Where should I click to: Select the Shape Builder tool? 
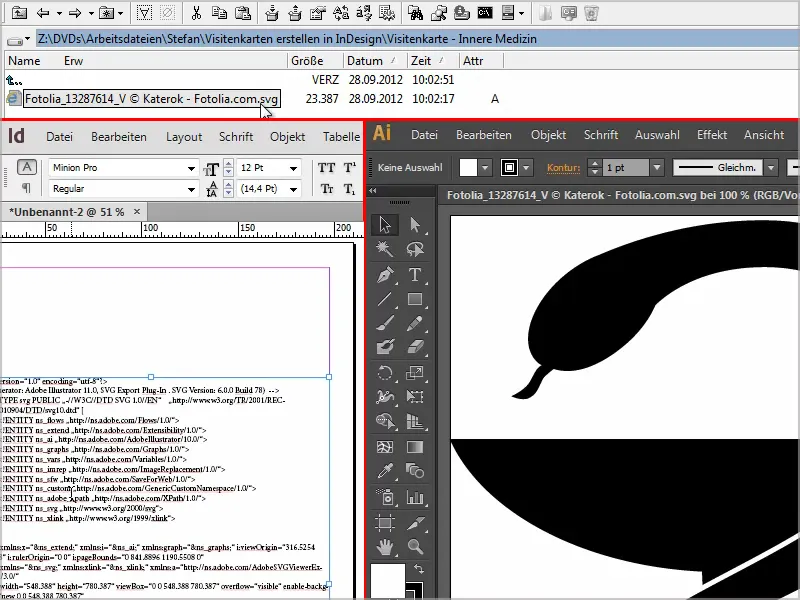[385, 421]
